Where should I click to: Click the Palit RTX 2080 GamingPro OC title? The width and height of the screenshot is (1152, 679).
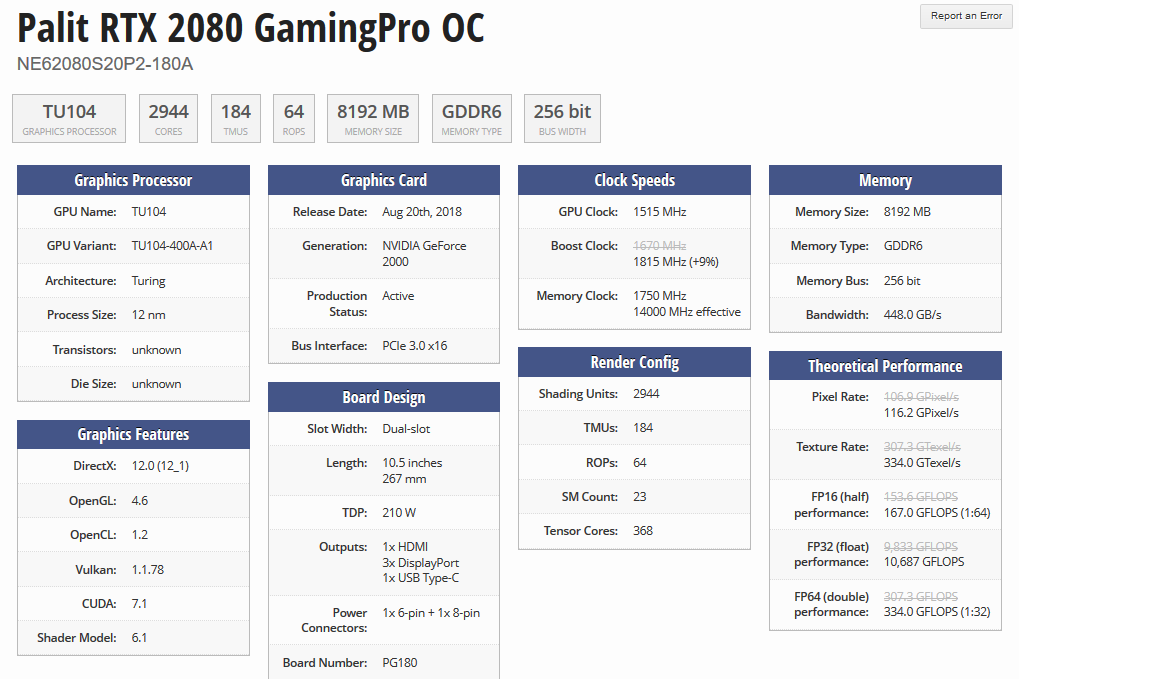[x=251, y=28]
